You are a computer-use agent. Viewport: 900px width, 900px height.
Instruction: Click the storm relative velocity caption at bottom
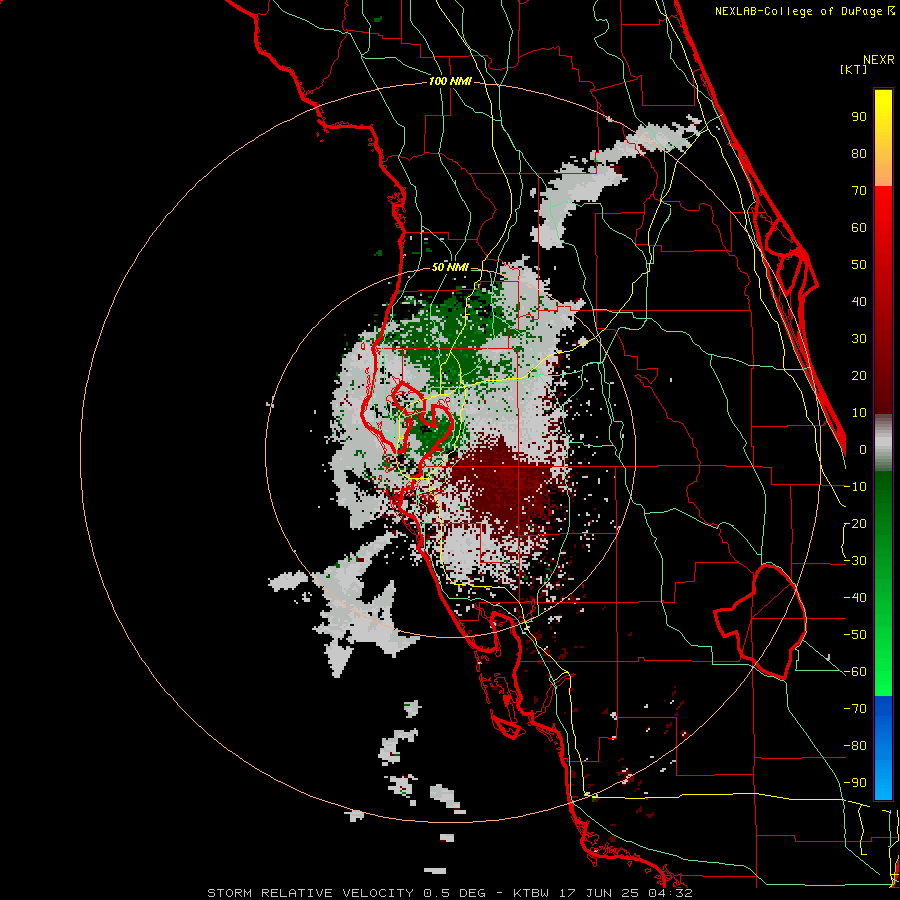pos(450,893)
